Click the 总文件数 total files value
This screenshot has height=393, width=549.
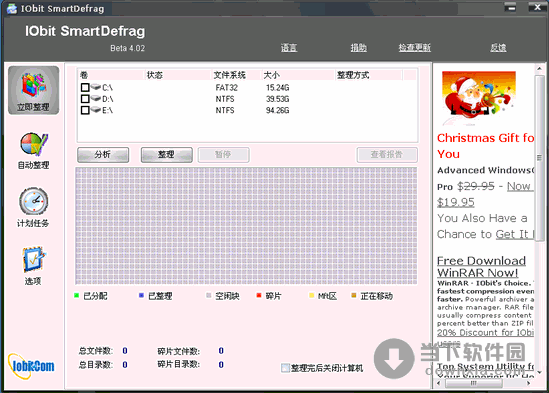[x=125, y=351]
